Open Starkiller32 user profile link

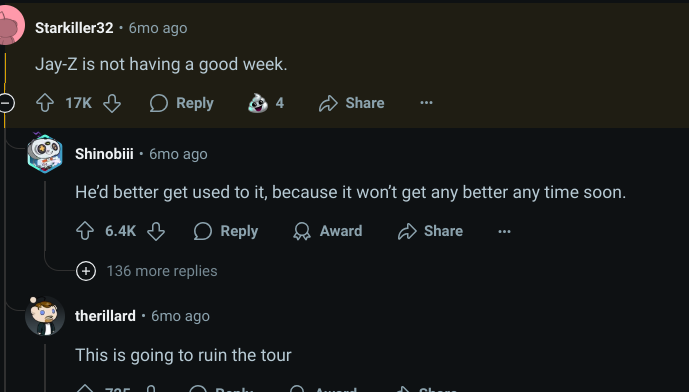pyautogui.click(x=74, y=28)
